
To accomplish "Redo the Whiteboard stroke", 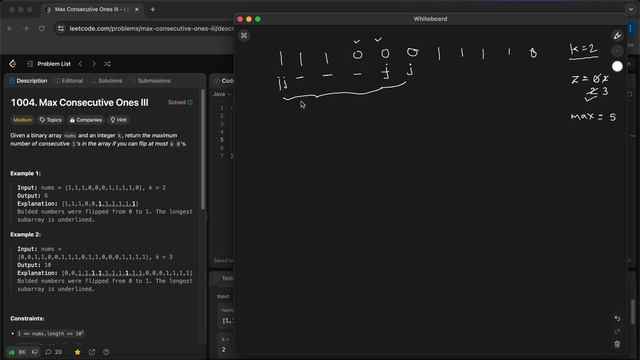I will [x=617, y=331].
